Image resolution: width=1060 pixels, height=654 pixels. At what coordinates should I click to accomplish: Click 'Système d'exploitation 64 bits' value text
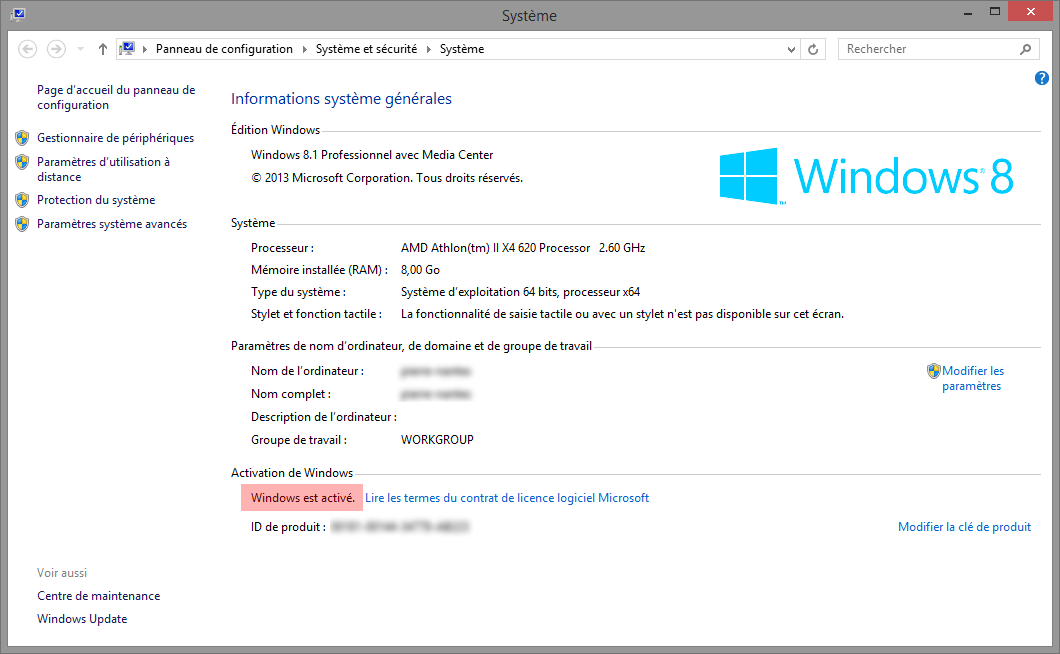[521, 292]
